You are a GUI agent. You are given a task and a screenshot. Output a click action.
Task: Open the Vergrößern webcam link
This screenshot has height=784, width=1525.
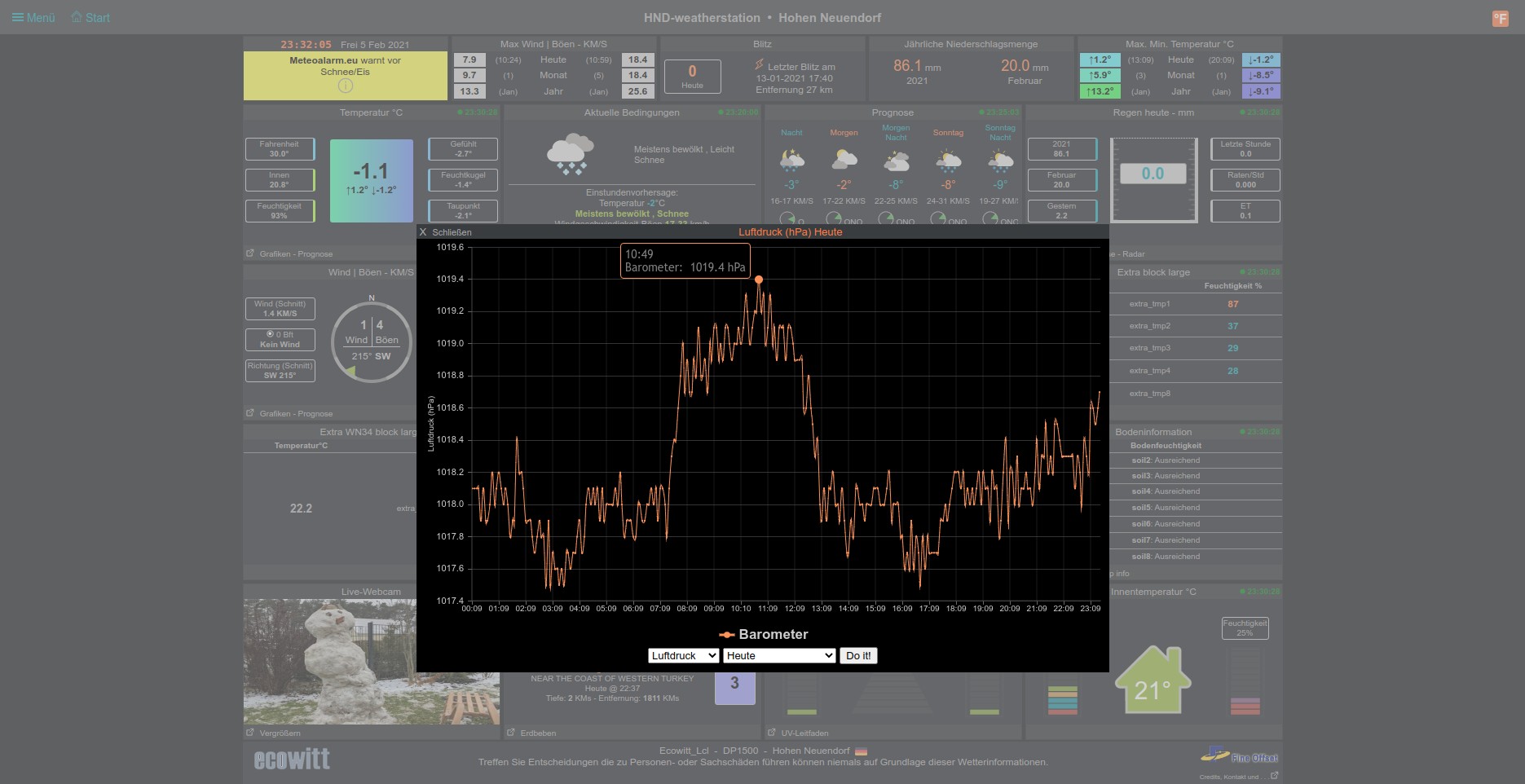click(274, 733)
